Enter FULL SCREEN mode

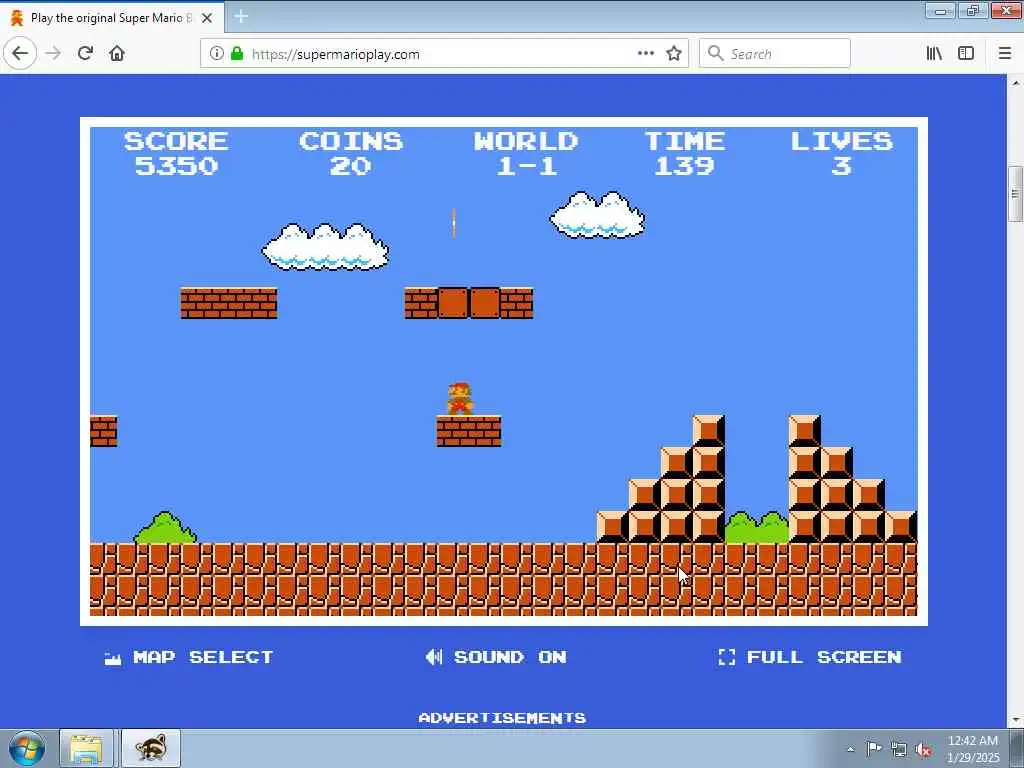click(x=810, y=657)
